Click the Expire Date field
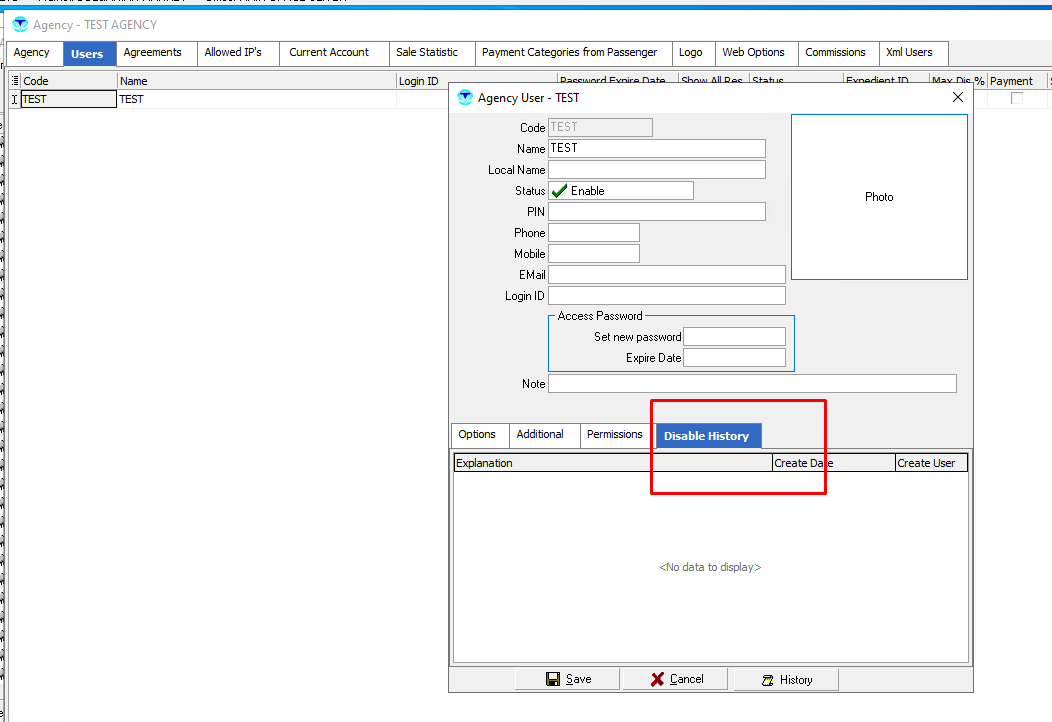This screenshot has width=1052, height=722. (734, 358)
